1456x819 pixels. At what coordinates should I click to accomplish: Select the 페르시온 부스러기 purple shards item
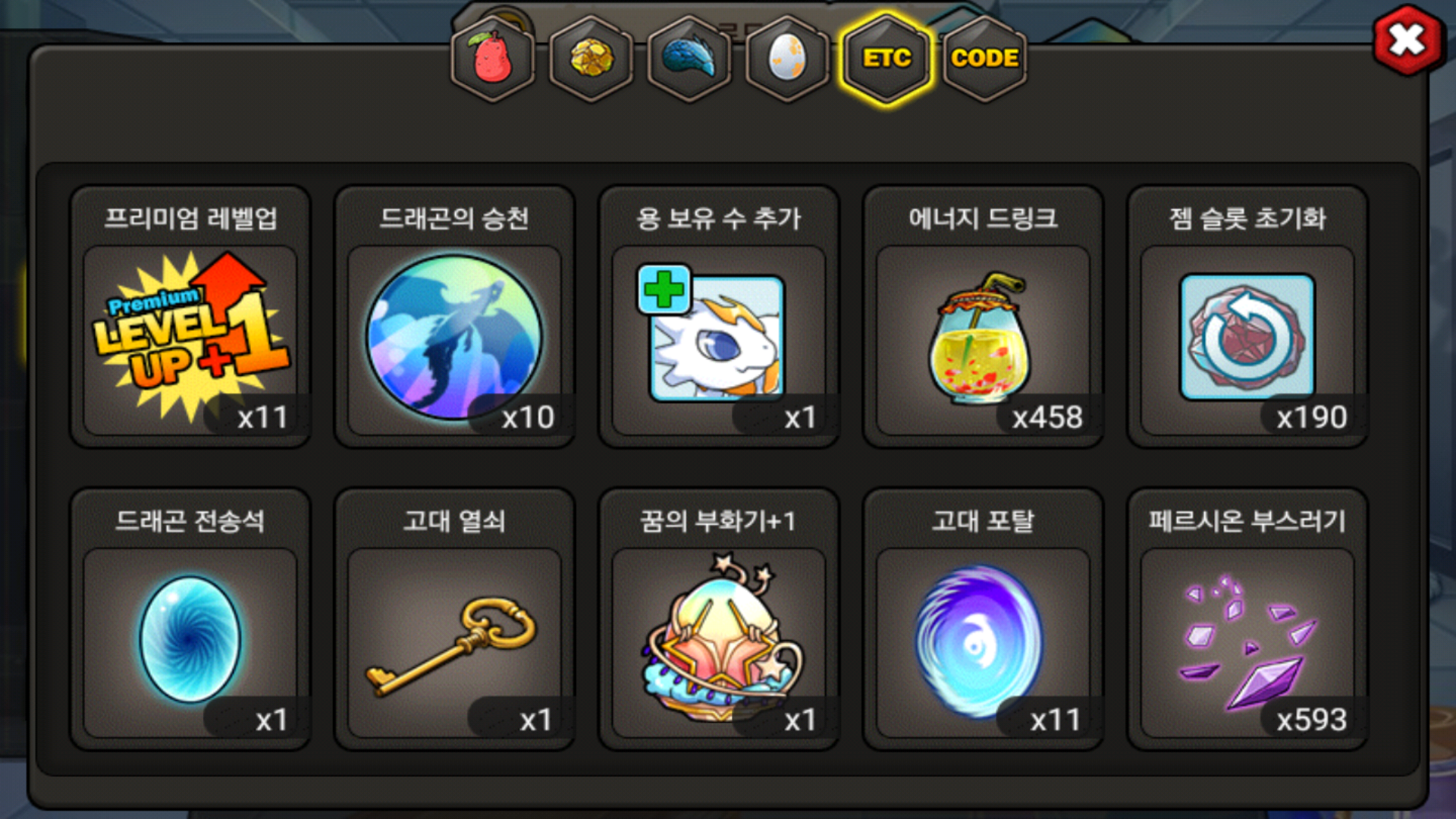[x=1247, y=620]
